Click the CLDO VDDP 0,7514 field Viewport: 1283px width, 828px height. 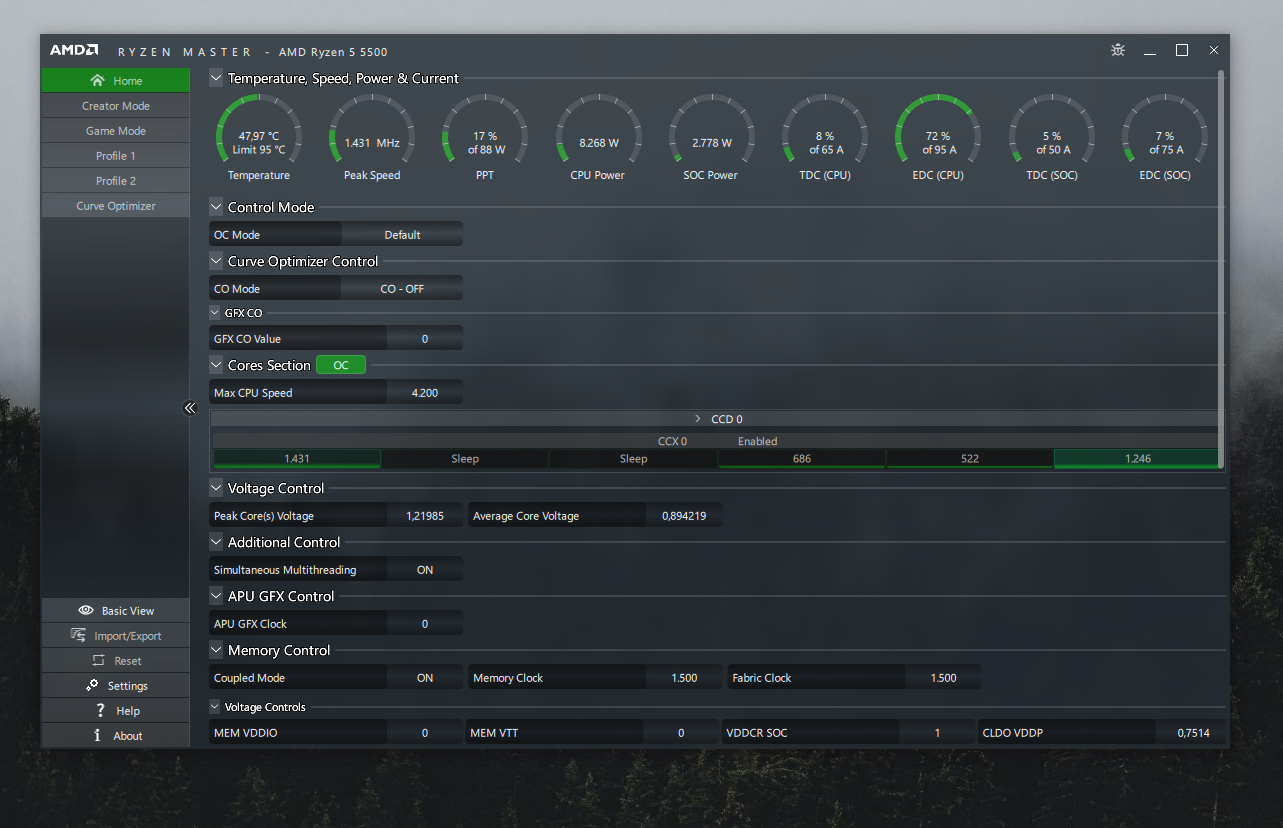click(1193, 732)
